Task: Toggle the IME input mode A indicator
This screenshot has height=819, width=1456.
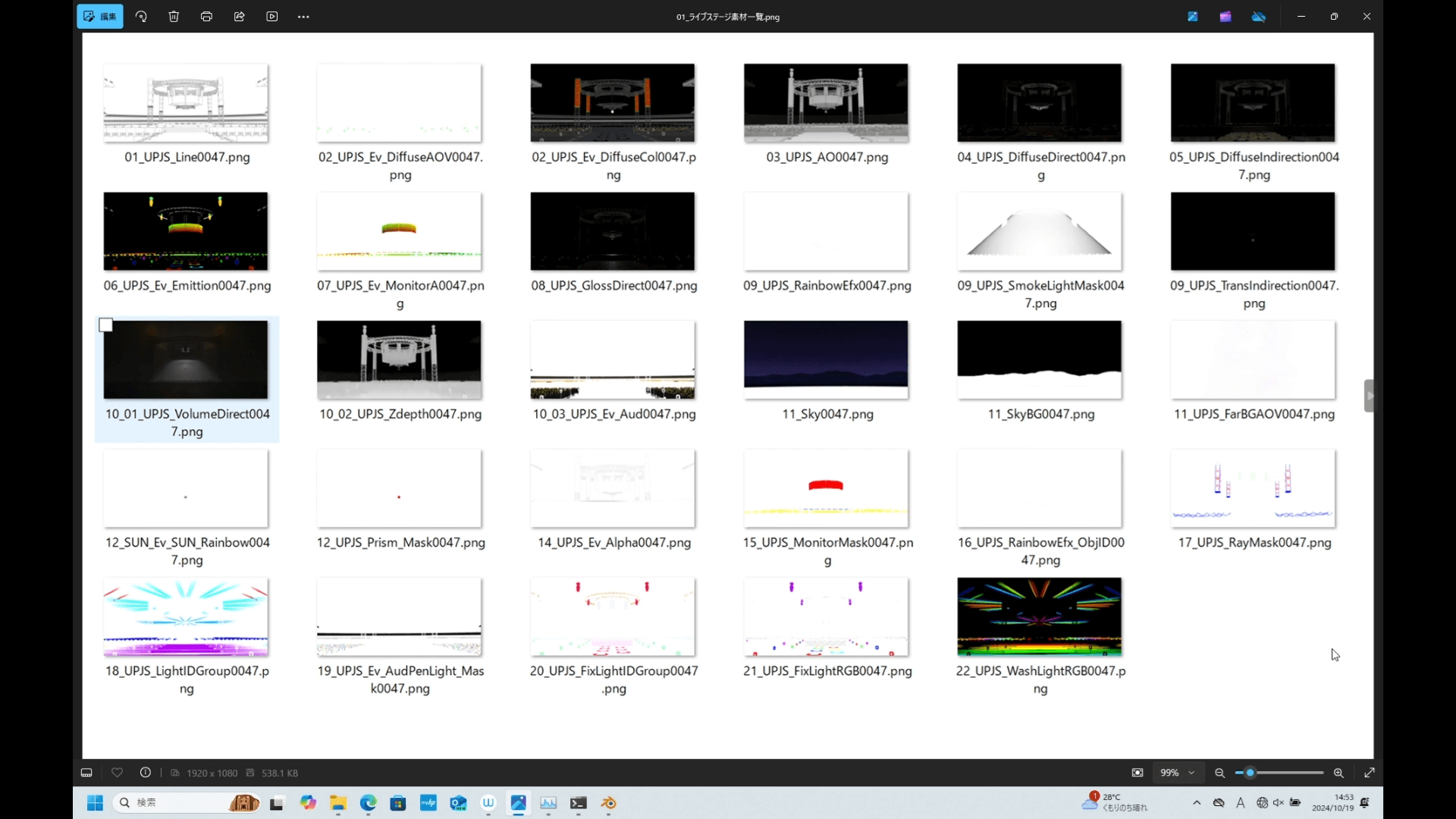Action: (1241, 802)
